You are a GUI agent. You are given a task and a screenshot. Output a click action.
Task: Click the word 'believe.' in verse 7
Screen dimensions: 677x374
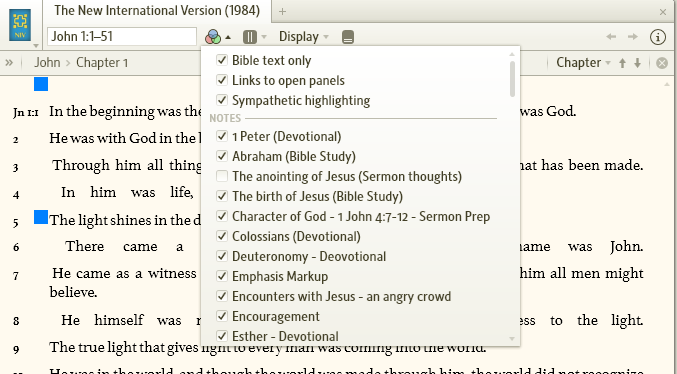coord(73,292)
